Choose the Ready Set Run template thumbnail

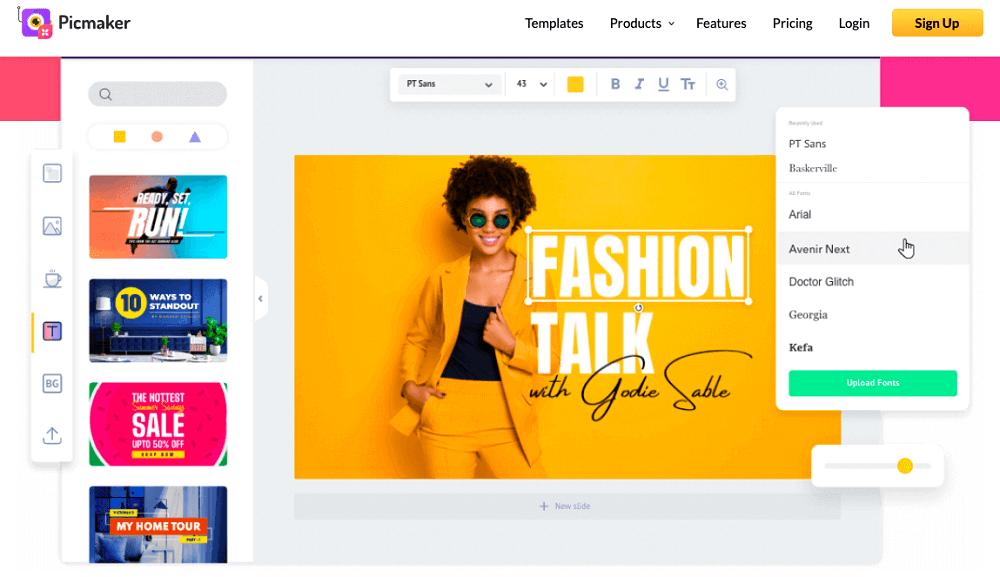[x=158, y=217]
